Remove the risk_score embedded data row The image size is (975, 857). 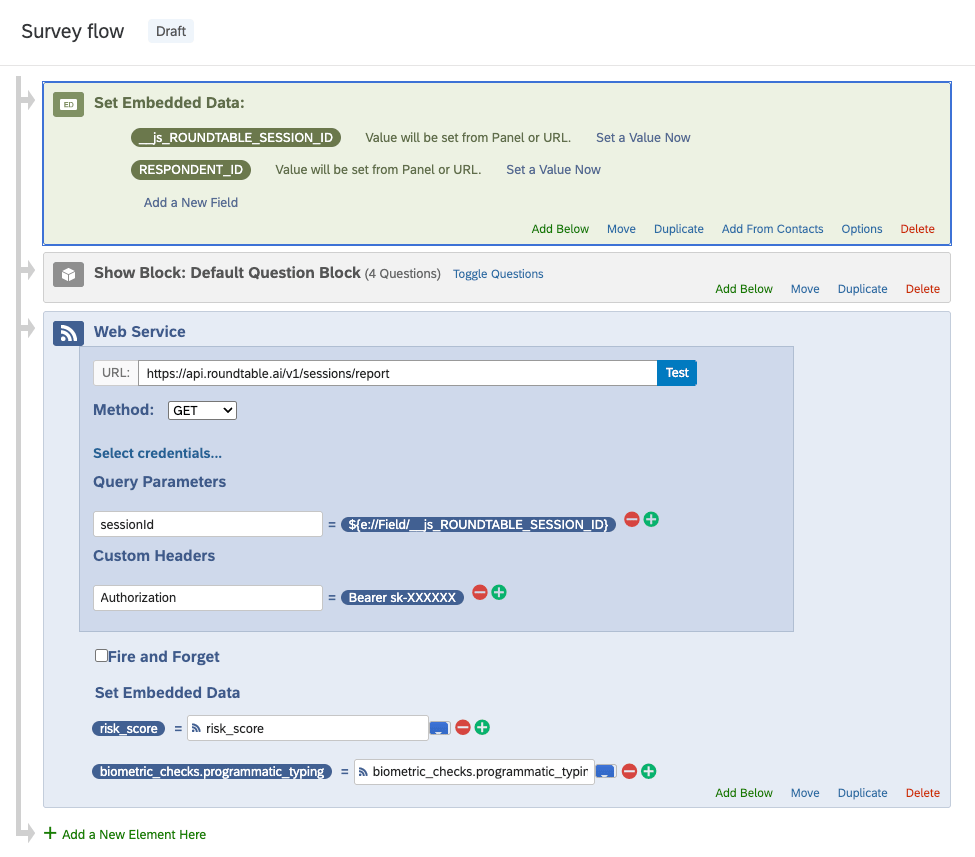point(463,727)
